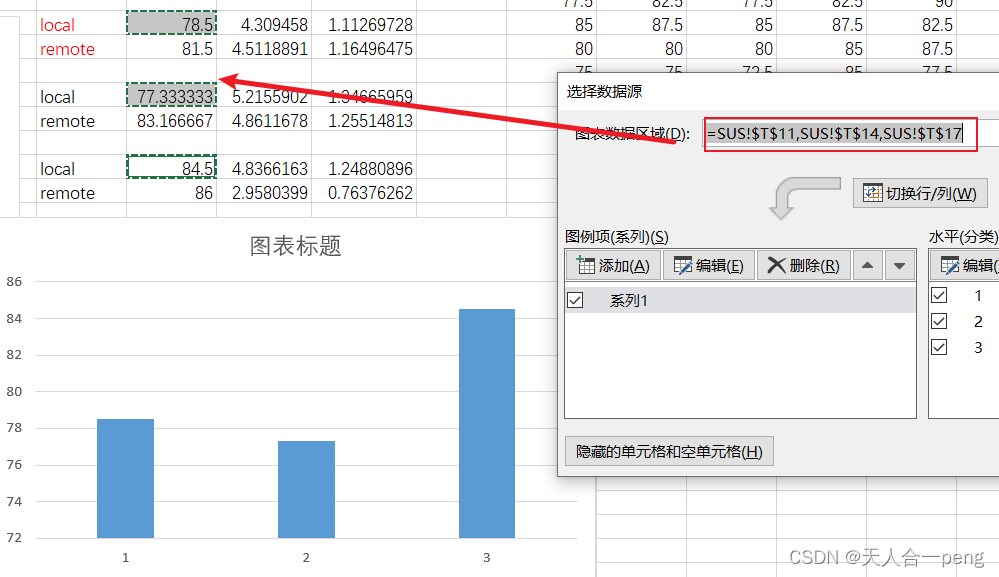
Task: Click the Delete series button (删除)
Action: 803,266
